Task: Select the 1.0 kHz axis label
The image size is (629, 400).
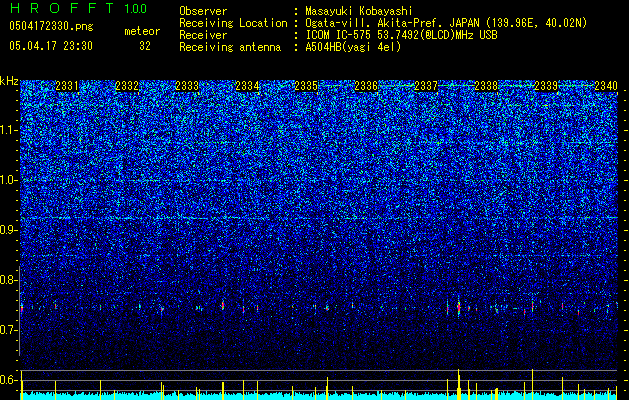Action: point(9,180)
